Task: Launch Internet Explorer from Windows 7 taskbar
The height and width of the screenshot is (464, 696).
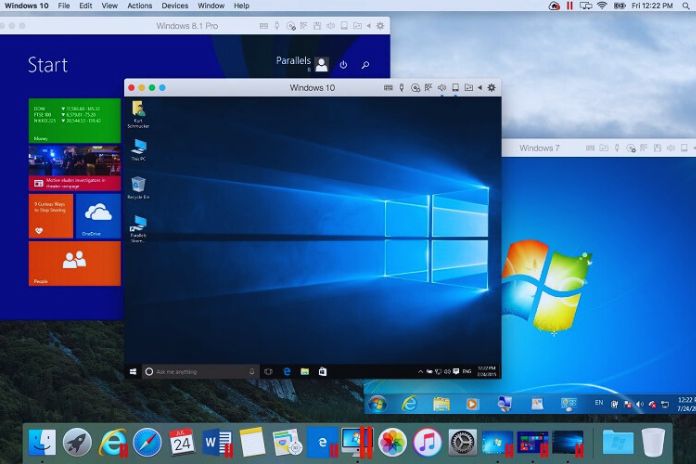Action: [x=409, y=404]
